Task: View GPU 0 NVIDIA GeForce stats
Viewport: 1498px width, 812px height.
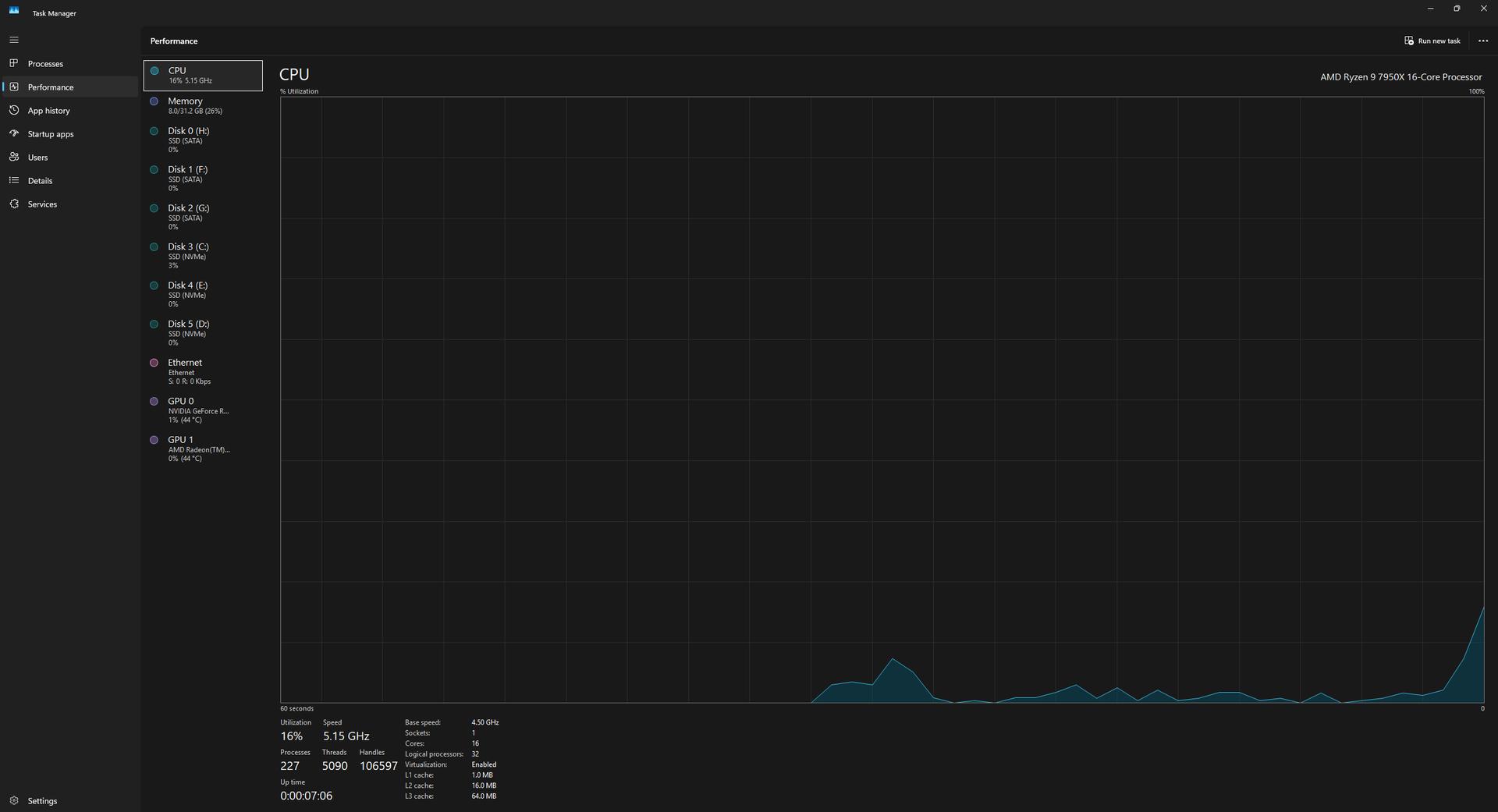Action: pyautogui.click(x=202, y=410)
